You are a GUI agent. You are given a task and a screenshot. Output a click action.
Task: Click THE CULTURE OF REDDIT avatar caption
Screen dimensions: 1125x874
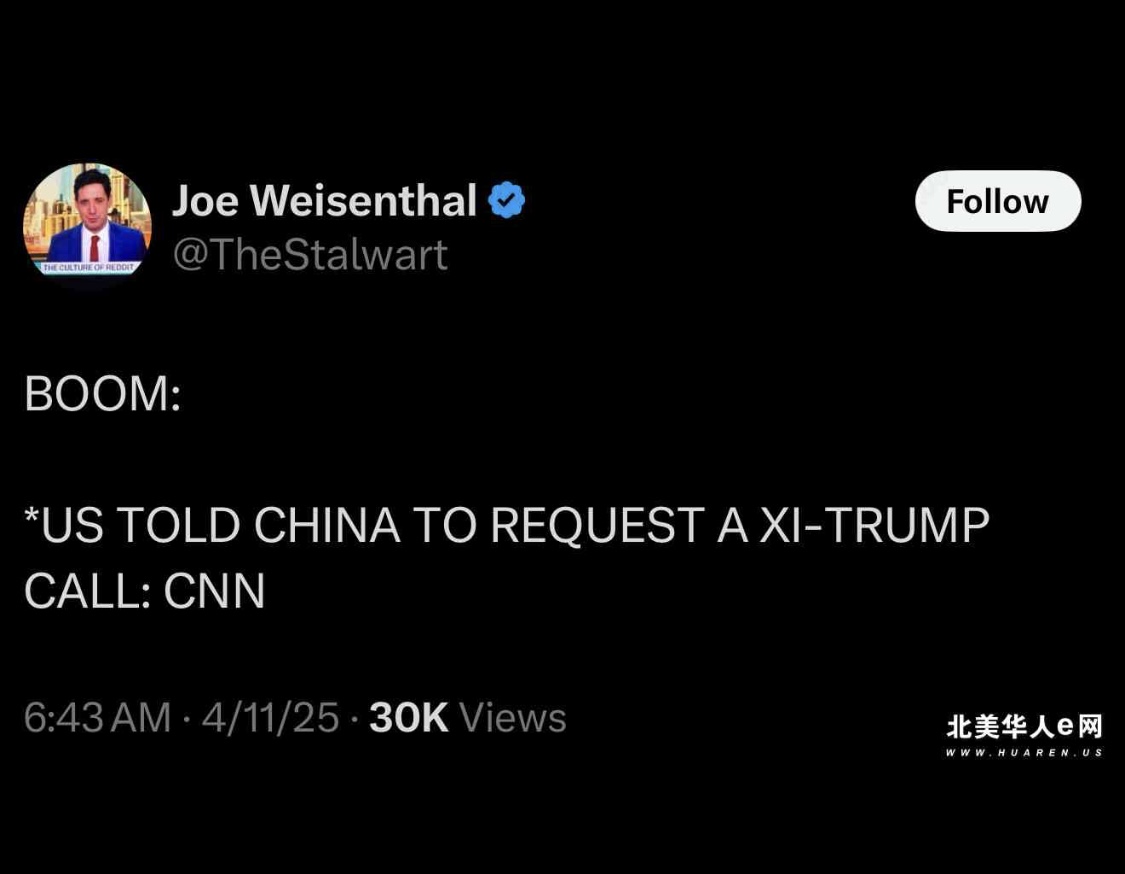(88, 268)
